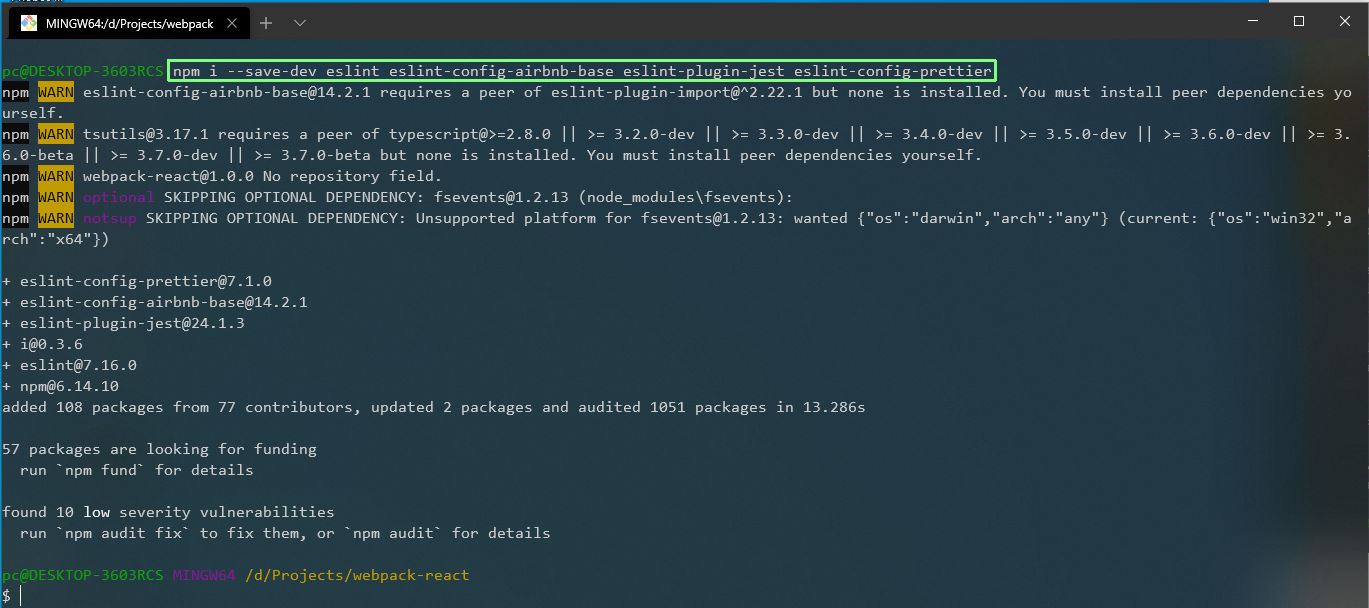The image size is (1369, 608).
Task: Click the purple "optional" warning label
Action: [118, 197]
